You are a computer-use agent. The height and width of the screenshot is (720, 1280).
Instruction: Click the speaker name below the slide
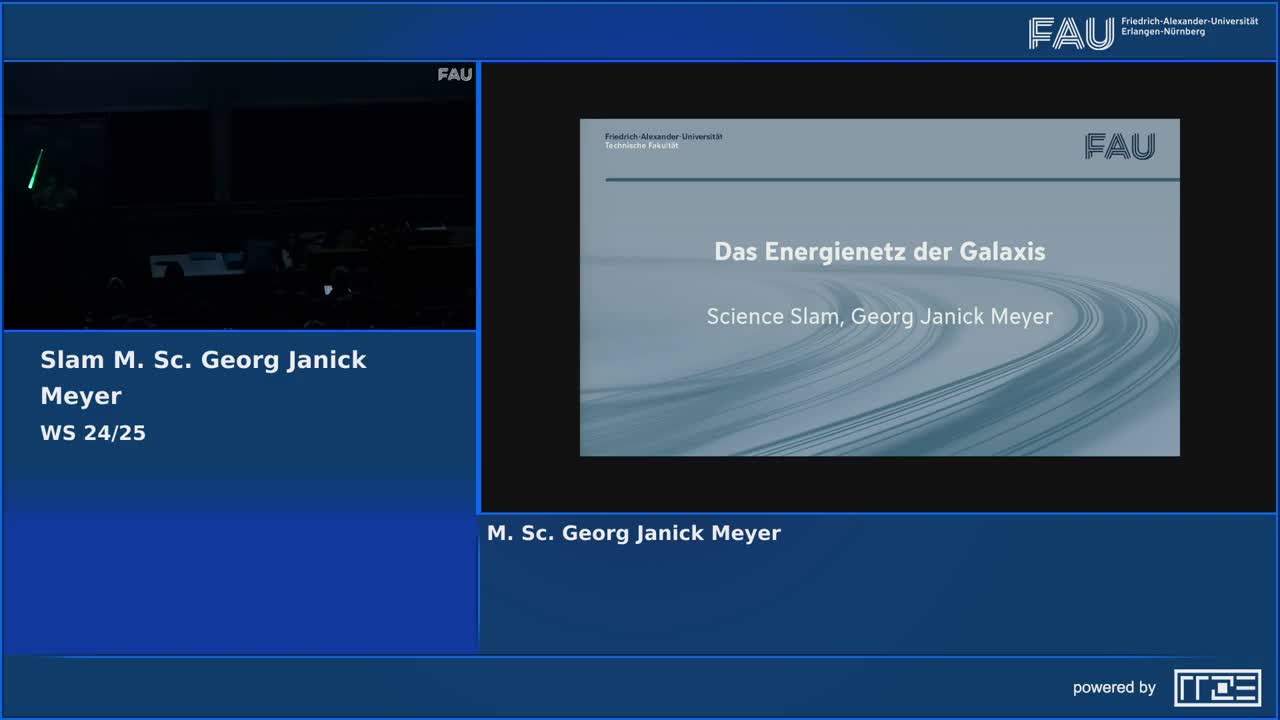pyautogui.click(x=633, y=533)
